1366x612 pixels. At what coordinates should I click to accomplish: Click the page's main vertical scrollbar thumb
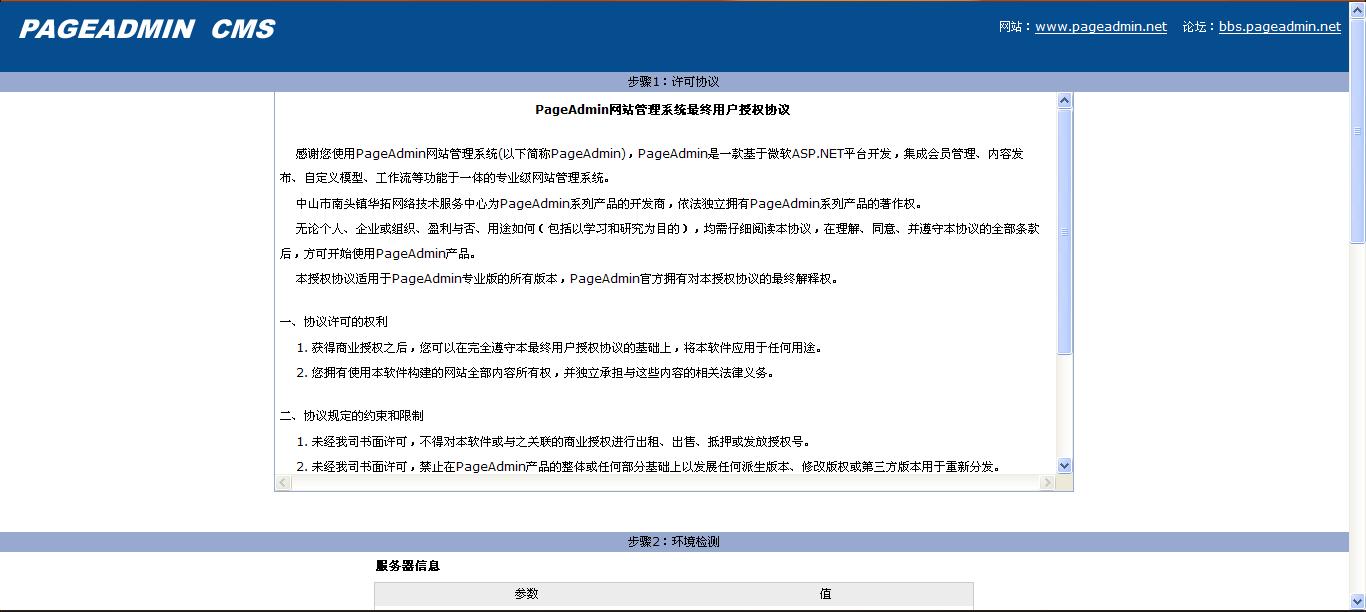[1357, 130]
